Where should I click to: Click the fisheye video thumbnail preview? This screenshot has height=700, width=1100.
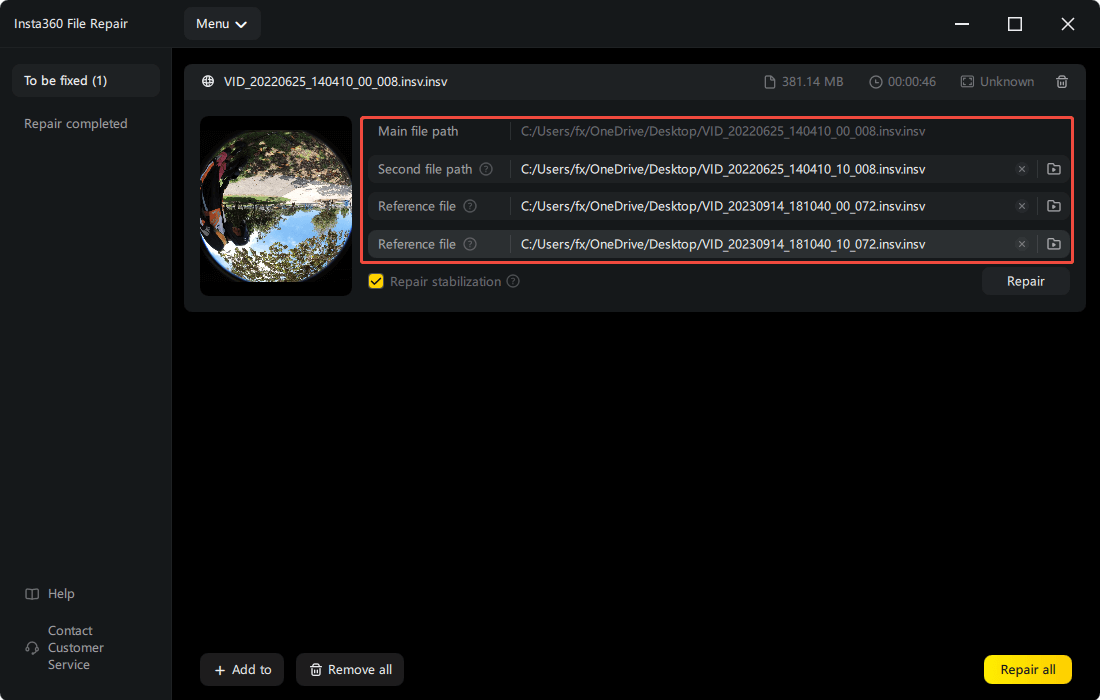pos(275,206)
